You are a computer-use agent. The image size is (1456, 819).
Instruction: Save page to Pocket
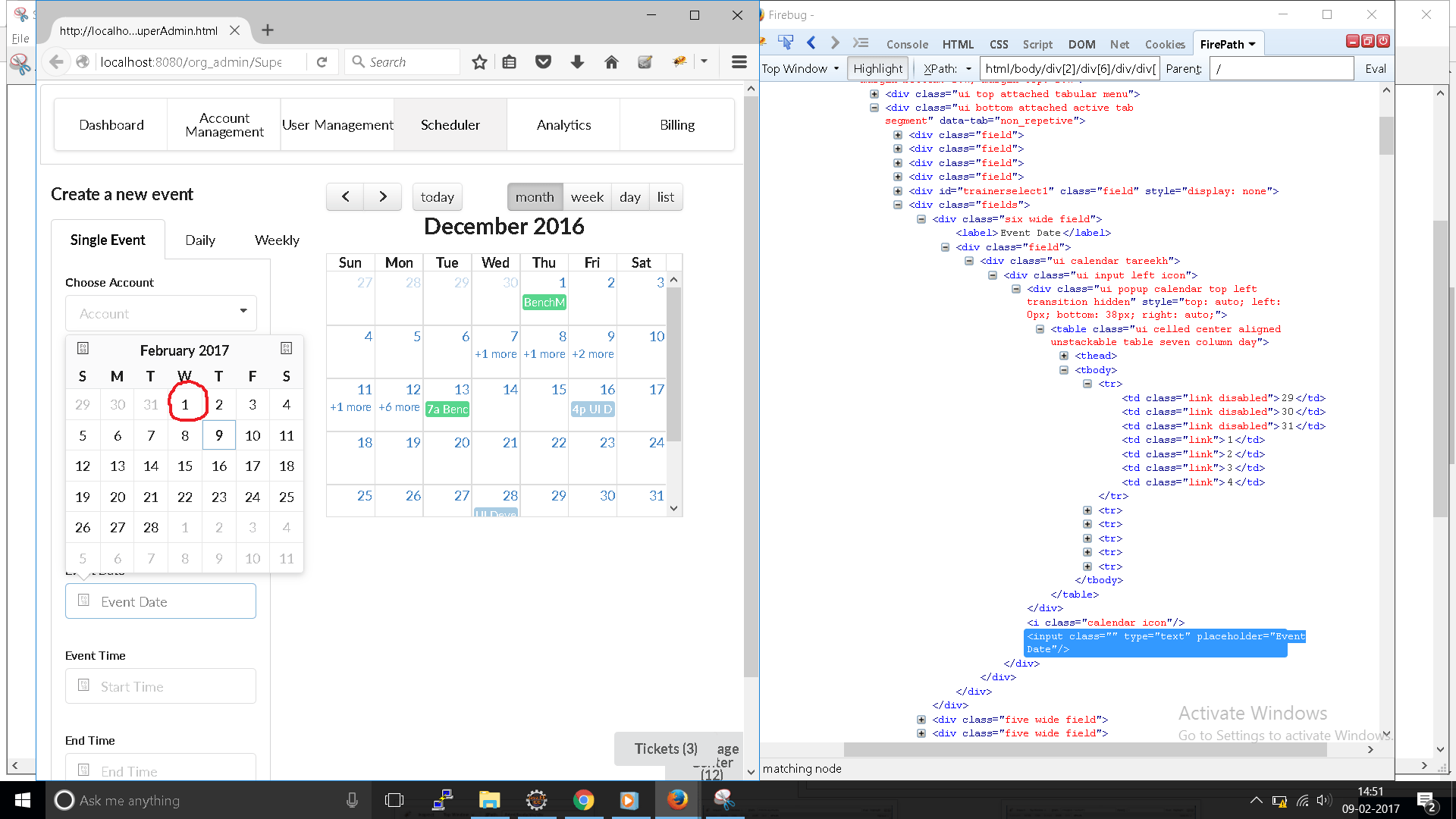(543, 61)
